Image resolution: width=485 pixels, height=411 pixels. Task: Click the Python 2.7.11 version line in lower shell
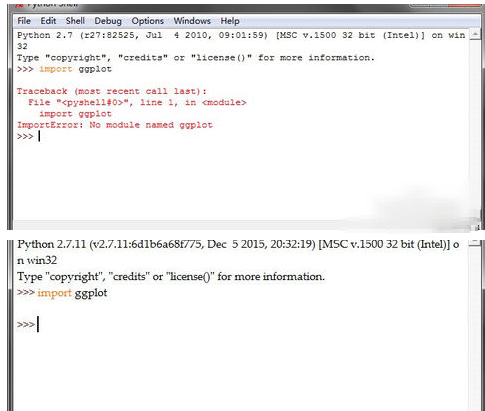238,244
